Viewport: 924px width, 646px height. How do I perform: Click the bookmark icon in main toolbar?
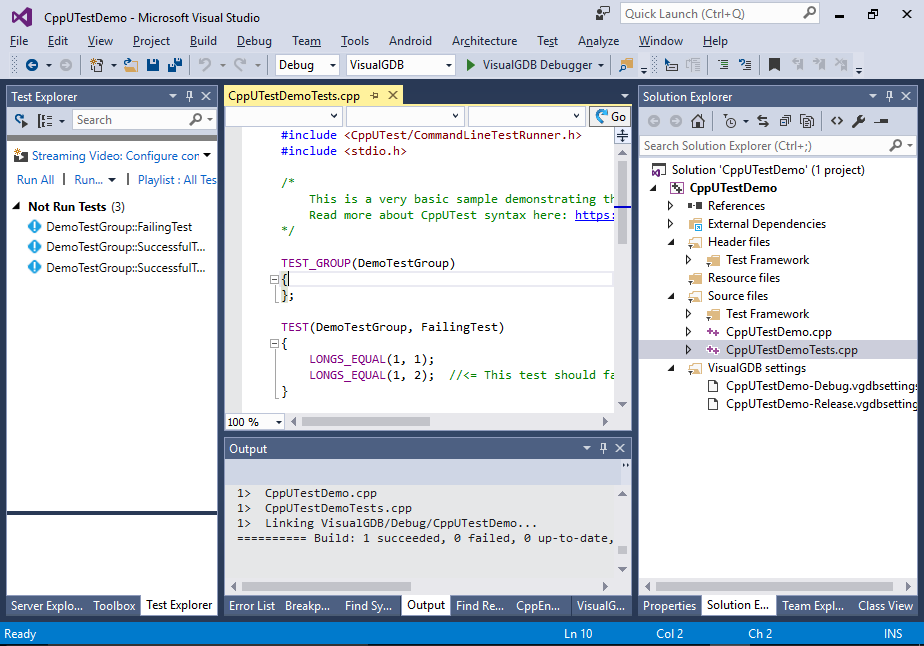[x=774, y=65]
